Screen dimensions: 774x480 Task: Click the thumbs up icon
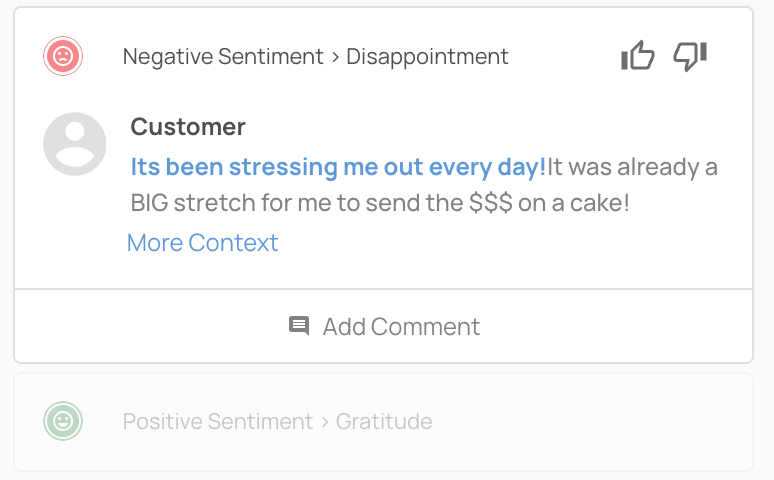pyautogui.click(x=637, y=56)
